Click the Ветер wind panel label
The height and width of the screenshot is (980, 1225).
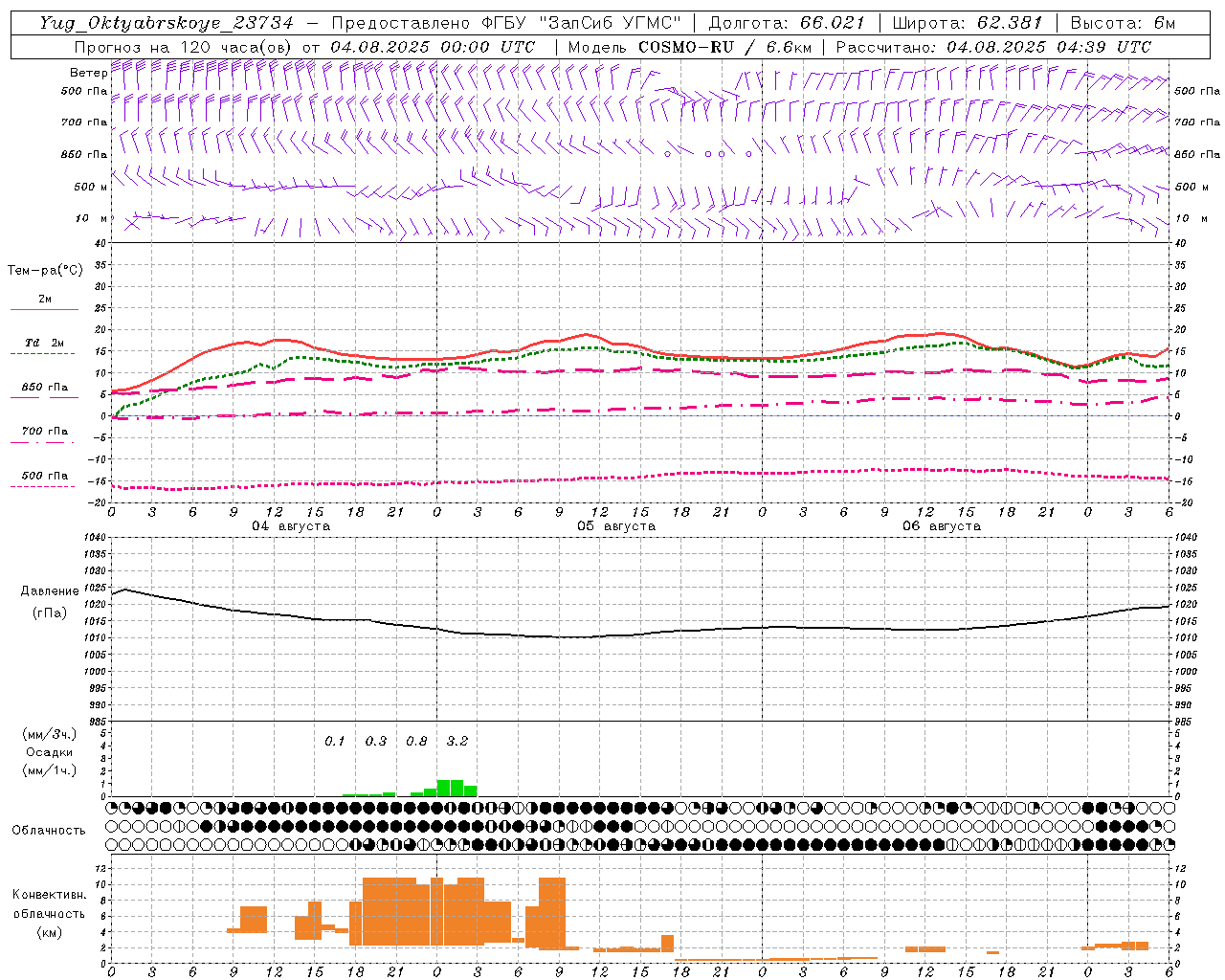tap(89, 73)
